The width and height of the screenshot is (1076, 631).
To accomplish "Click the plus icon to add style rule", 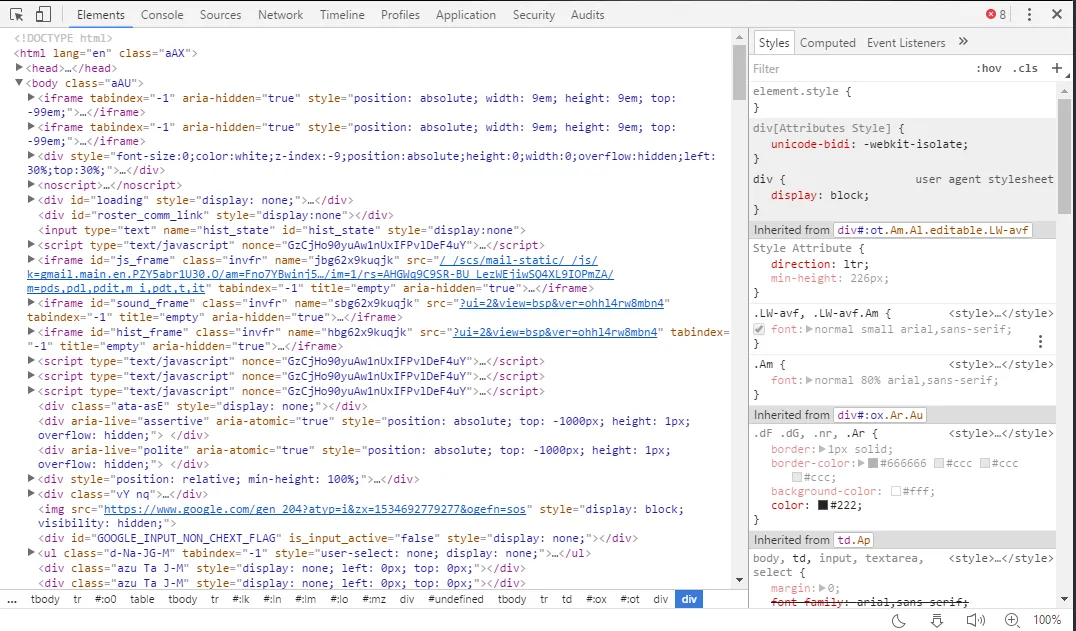I will (1056, 68).
